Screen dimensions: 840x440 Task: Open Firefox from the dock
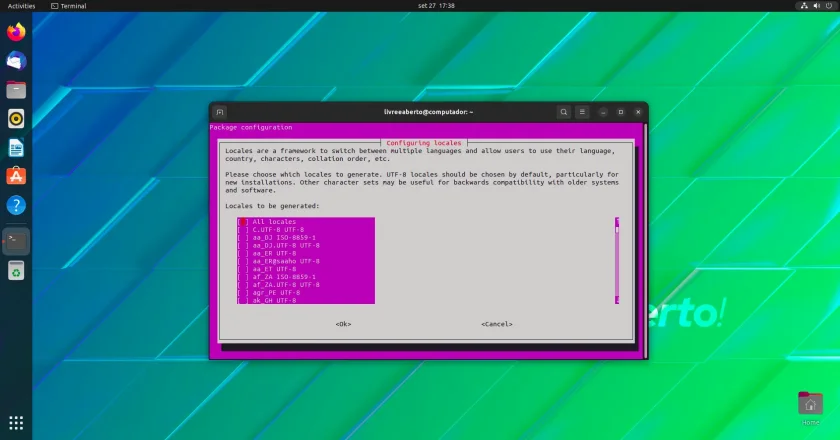[16, 32]
